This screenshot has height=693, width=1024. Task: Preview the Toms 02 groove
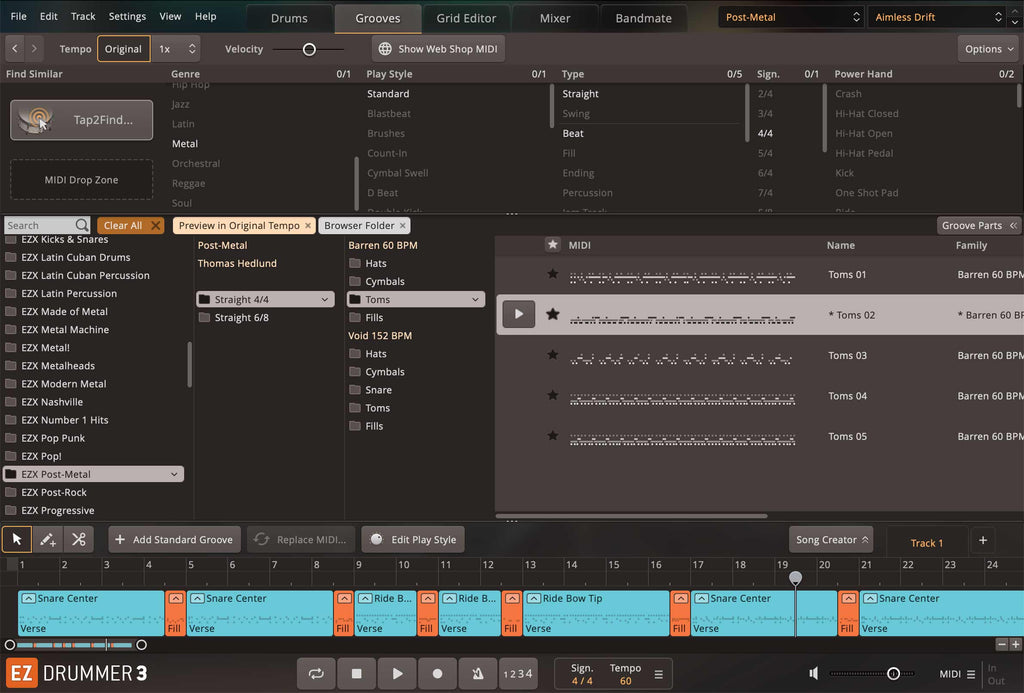(x=519, y=314)
